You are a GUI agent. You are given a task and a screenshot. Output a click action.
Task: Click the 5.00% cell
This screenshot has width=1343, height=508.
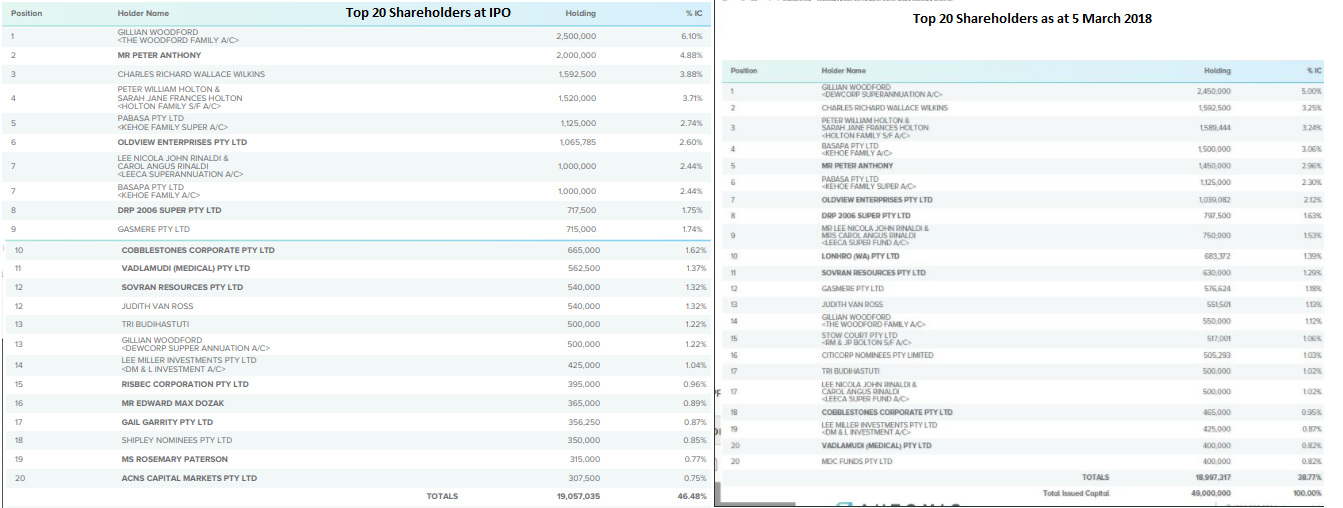tap(1312, 91)
